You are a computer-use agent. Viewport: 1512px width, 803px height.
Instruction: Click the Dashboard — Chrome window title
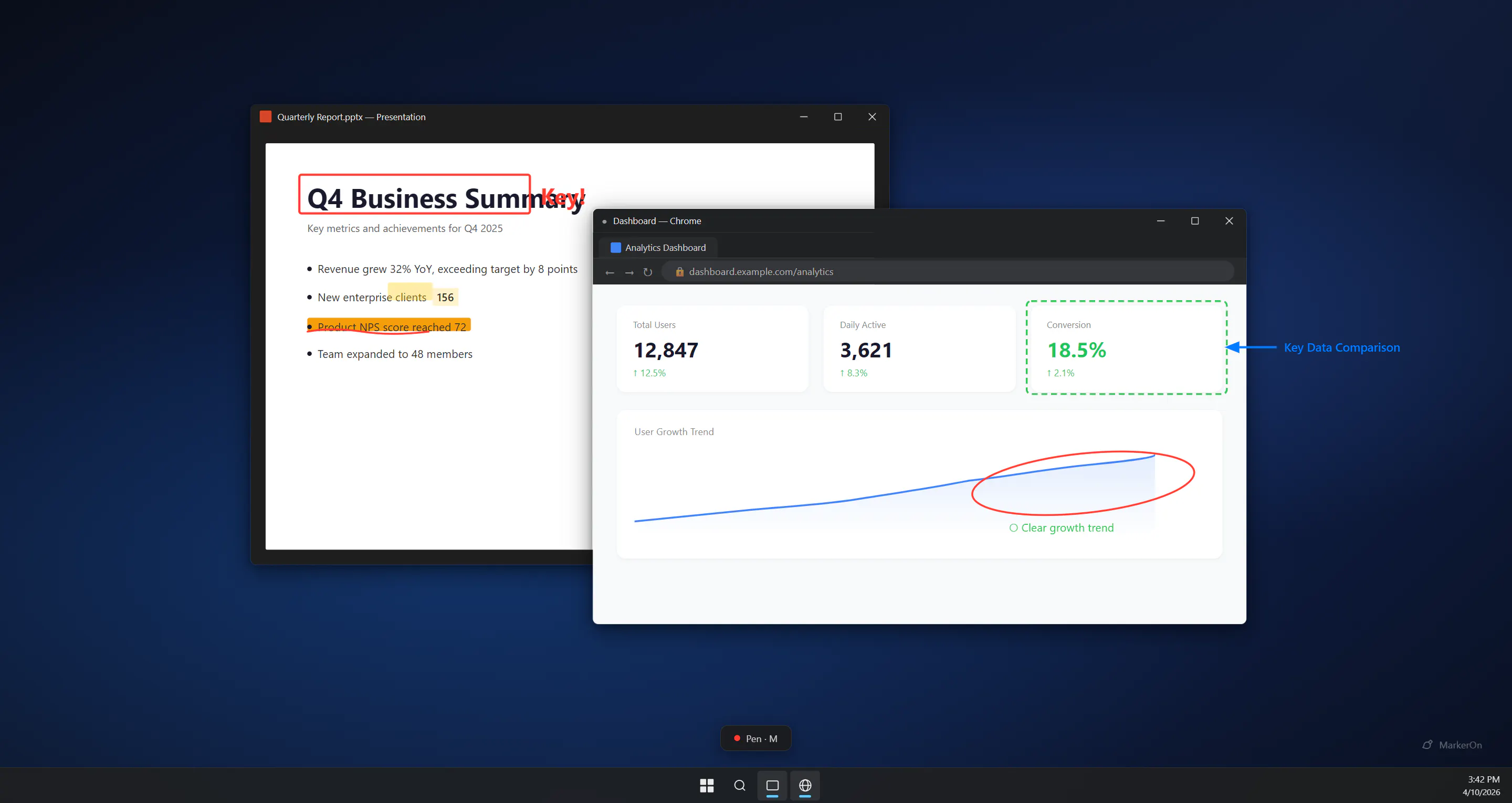[657, 221]
